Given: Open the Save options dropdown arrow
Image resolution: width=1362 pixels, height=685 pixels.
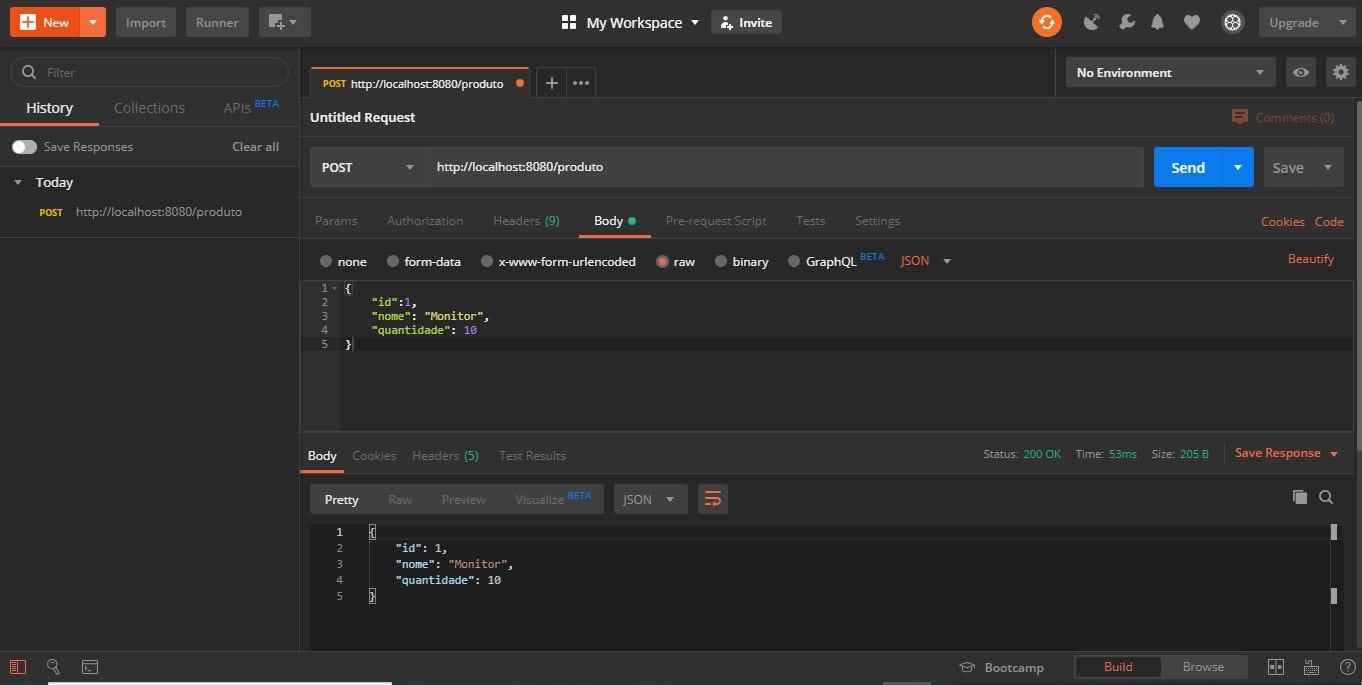Looking at the screenshot, I should coord(1328,167).
